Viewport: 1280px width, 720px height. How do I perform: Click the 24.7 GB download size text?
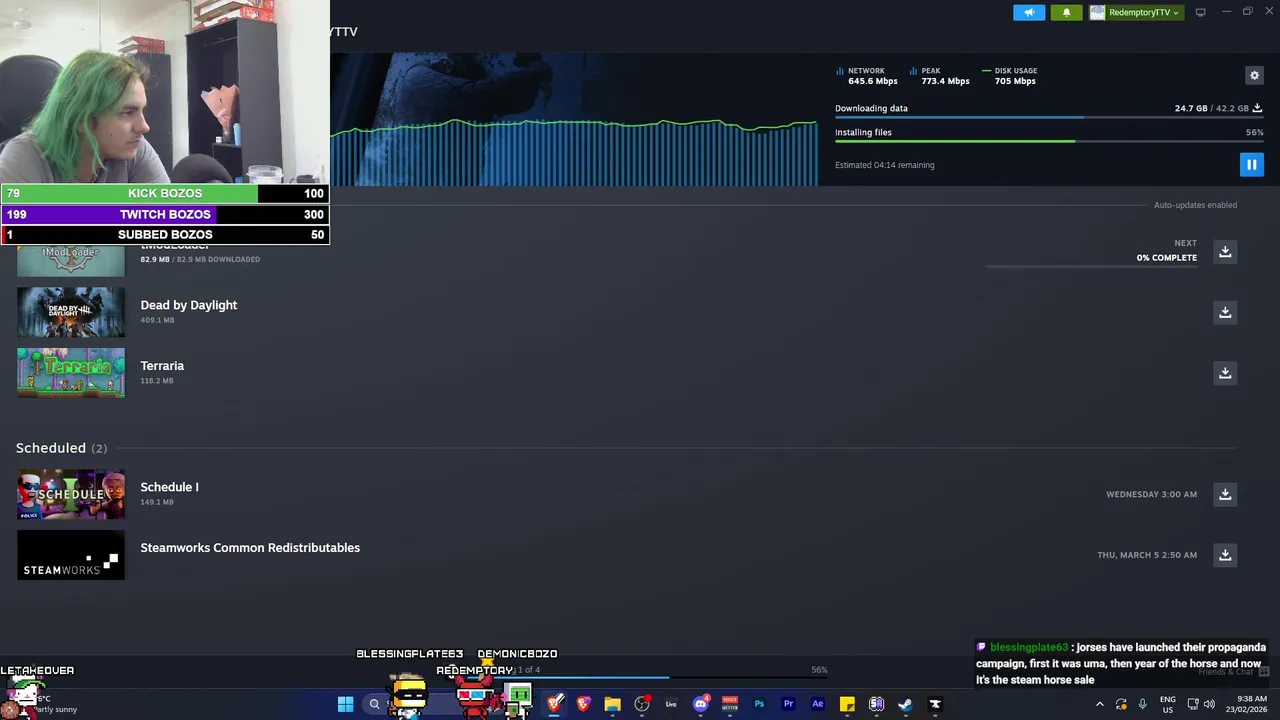(1191, 108)
